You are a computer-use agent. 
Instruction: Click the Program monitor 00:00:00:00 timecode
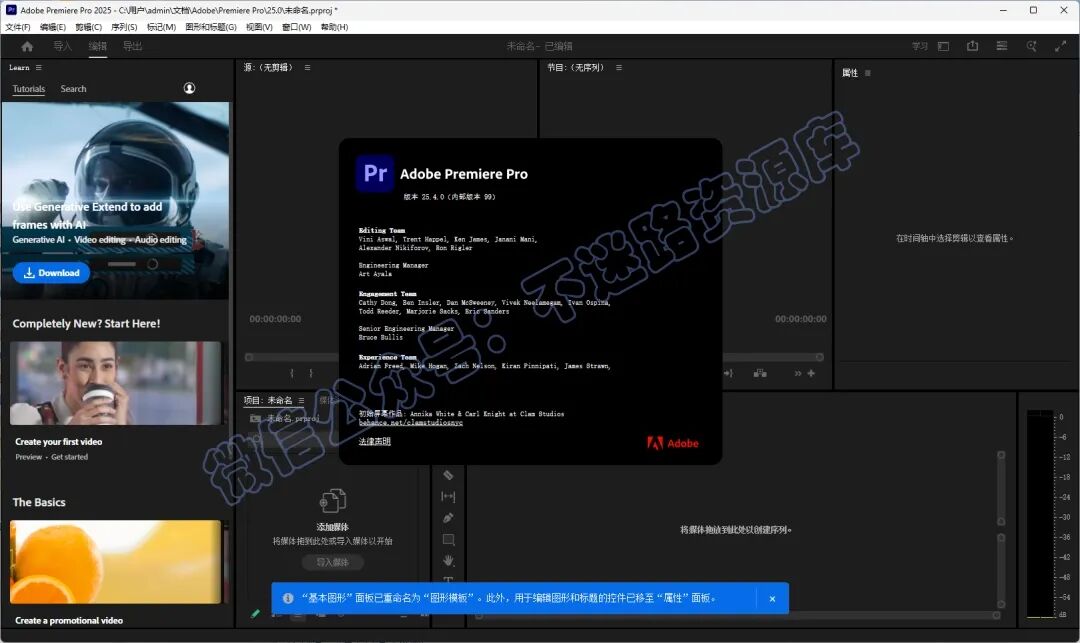(800, 319)
